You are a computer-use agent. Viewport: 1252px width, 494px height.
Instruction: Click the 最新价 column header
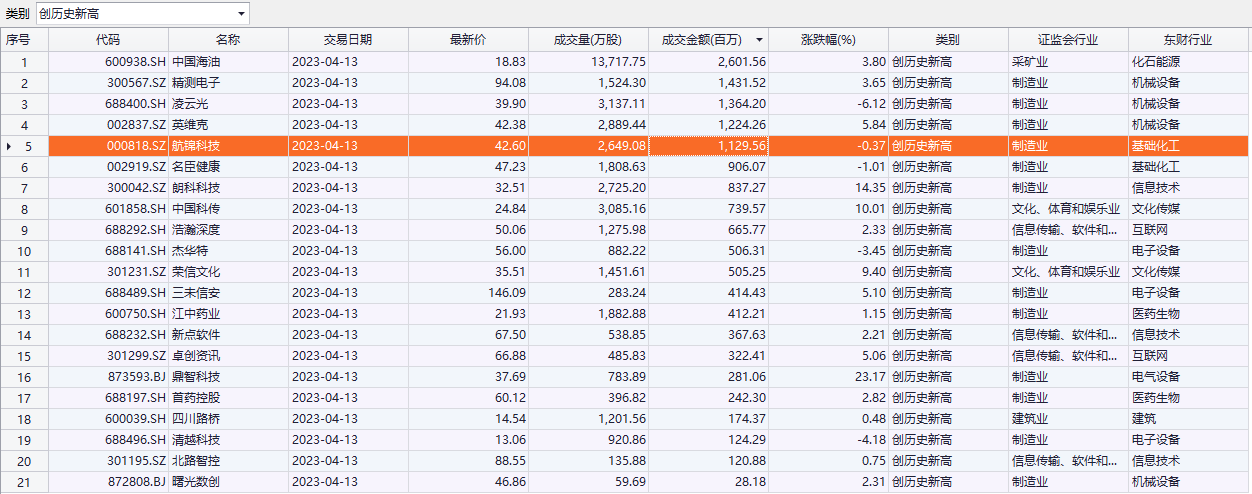tap(468, 40)
